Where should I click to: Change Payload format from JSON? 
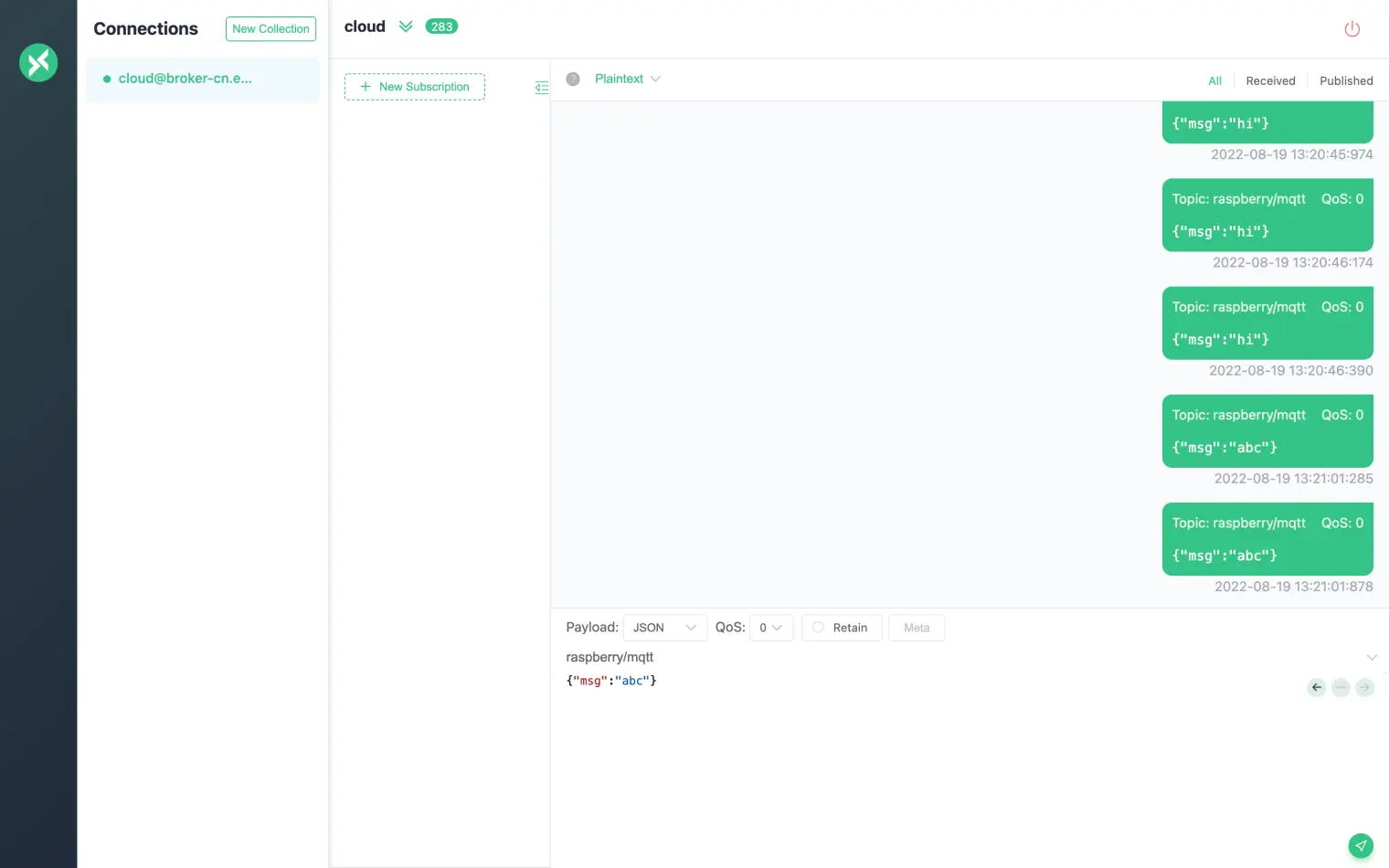click(664, 628)
